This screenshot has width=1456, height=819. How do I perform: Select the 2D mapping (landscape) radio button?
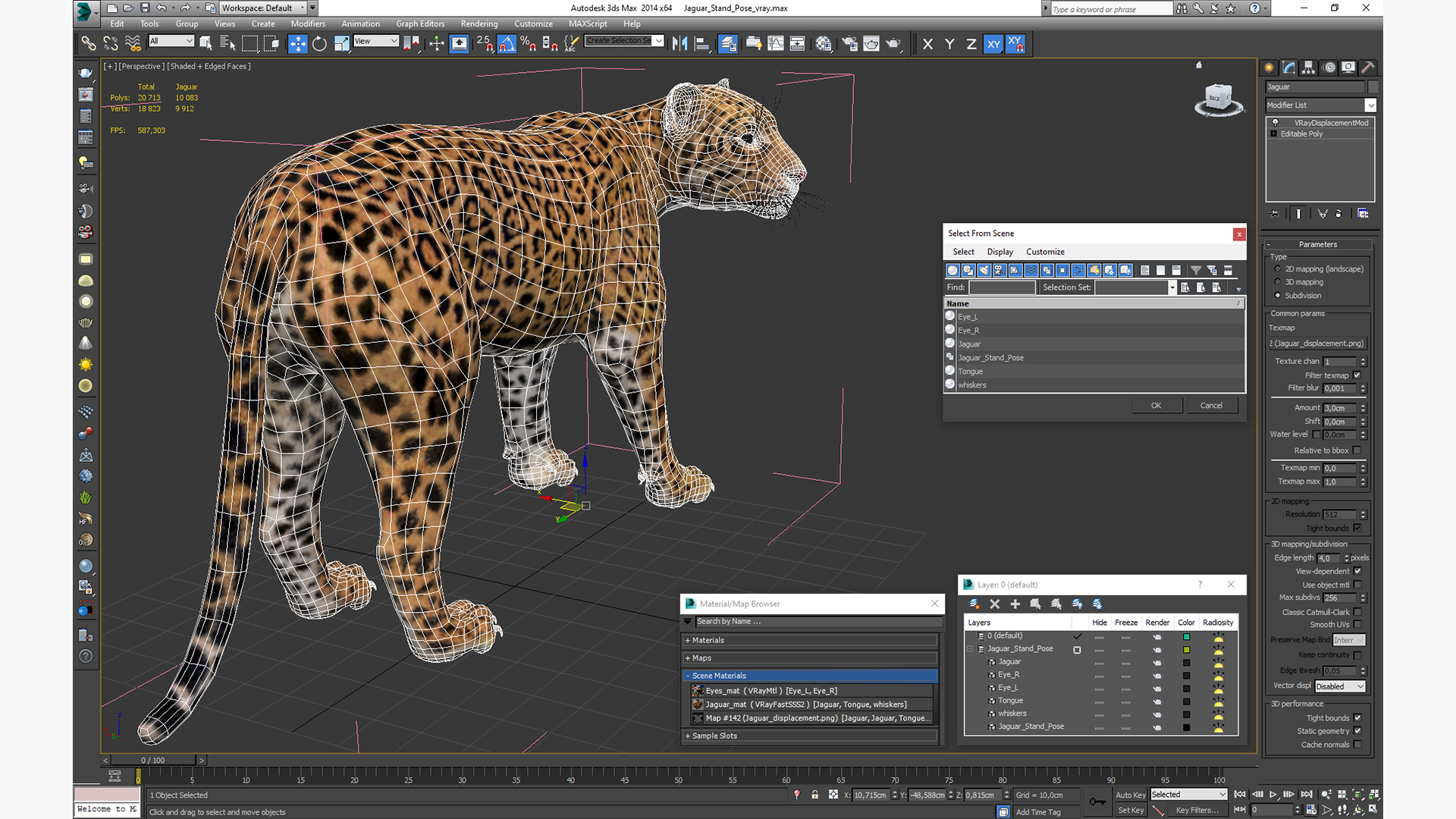point(1278,268)
